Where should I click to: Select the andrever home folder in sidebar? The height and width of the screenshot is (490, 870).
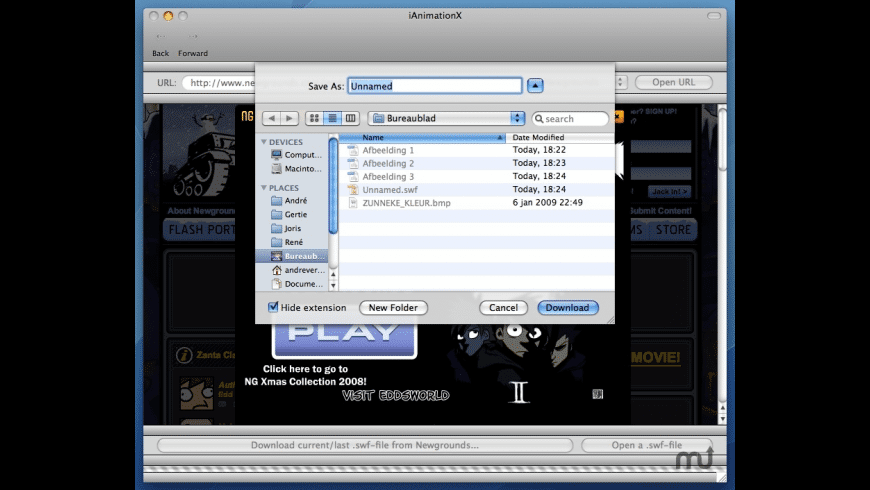coord(297,270)
